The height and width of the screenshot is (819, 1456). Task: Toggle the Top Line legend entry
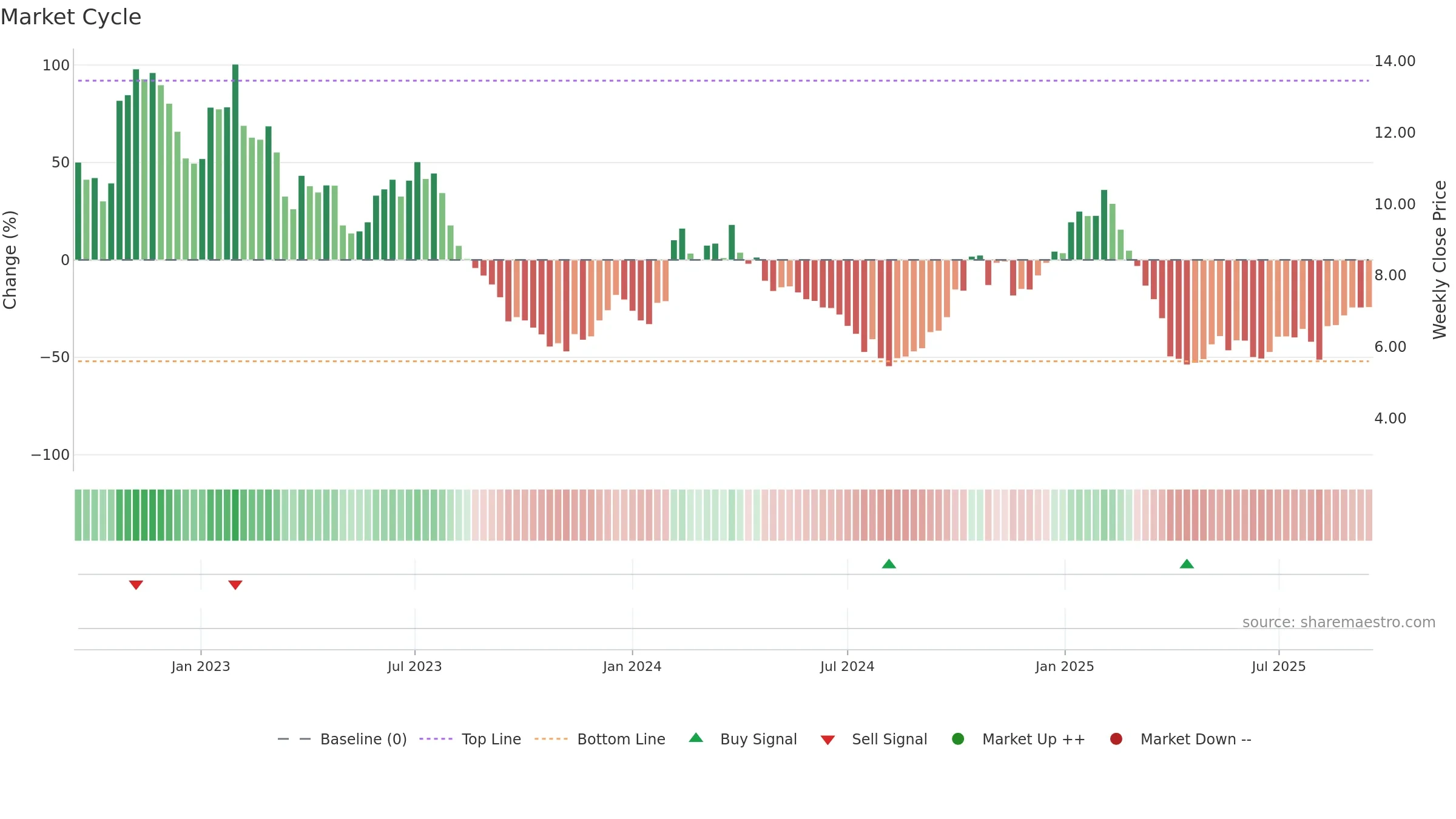(x=470, y=739)
